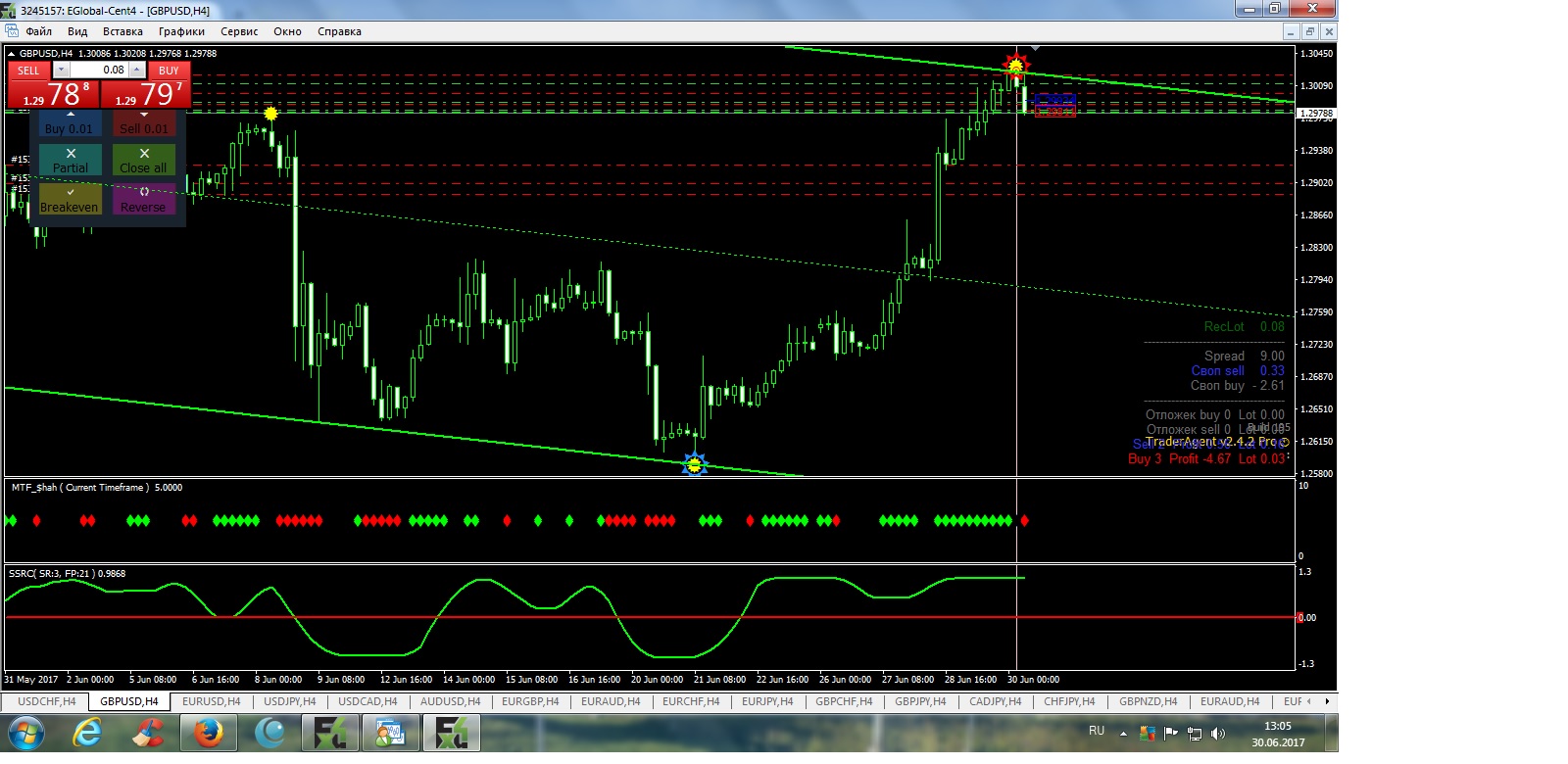Switch to CHFJPY,H4 chart tab
This screenshot has width=1568, height=764.
click(1069, 701)
